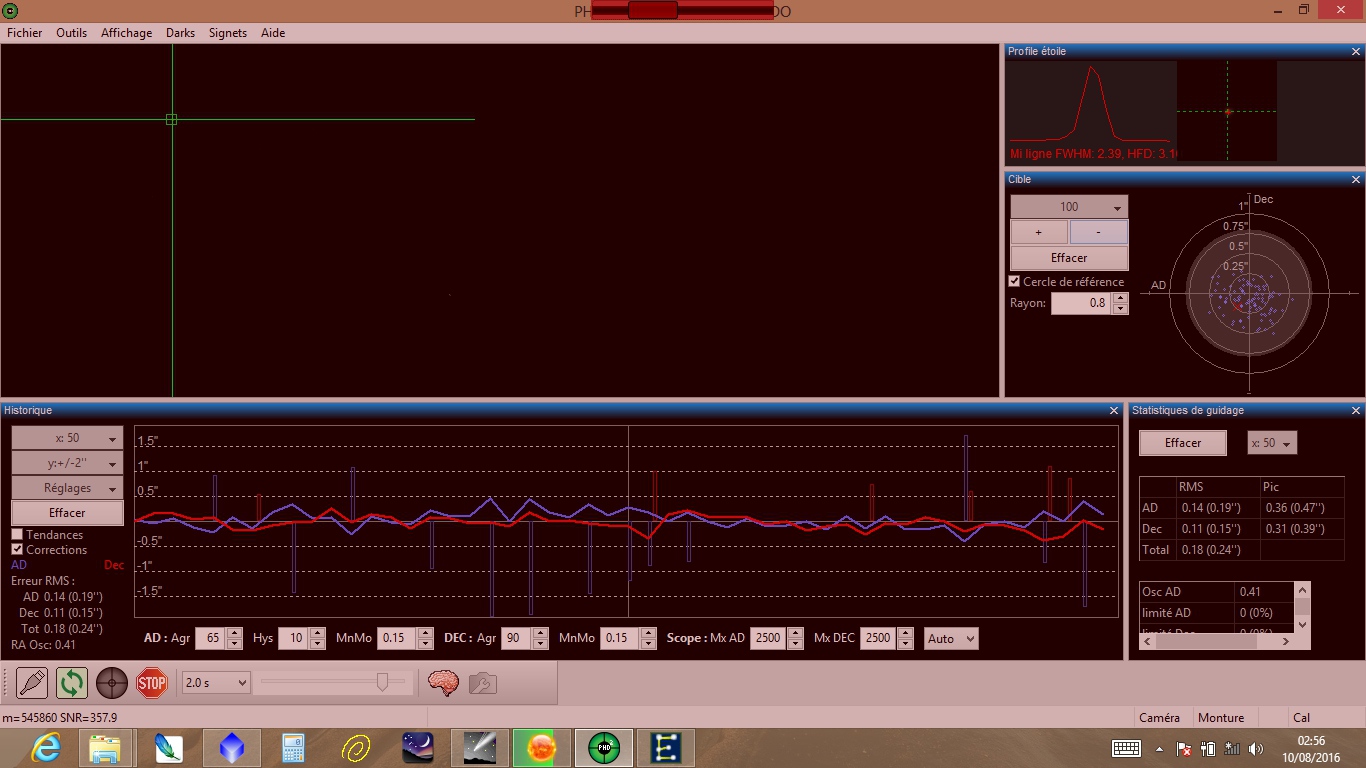Select the PHD2 icon on the taskbar
The height and width of the screenshot is (768, 1366).
(604, 748)
